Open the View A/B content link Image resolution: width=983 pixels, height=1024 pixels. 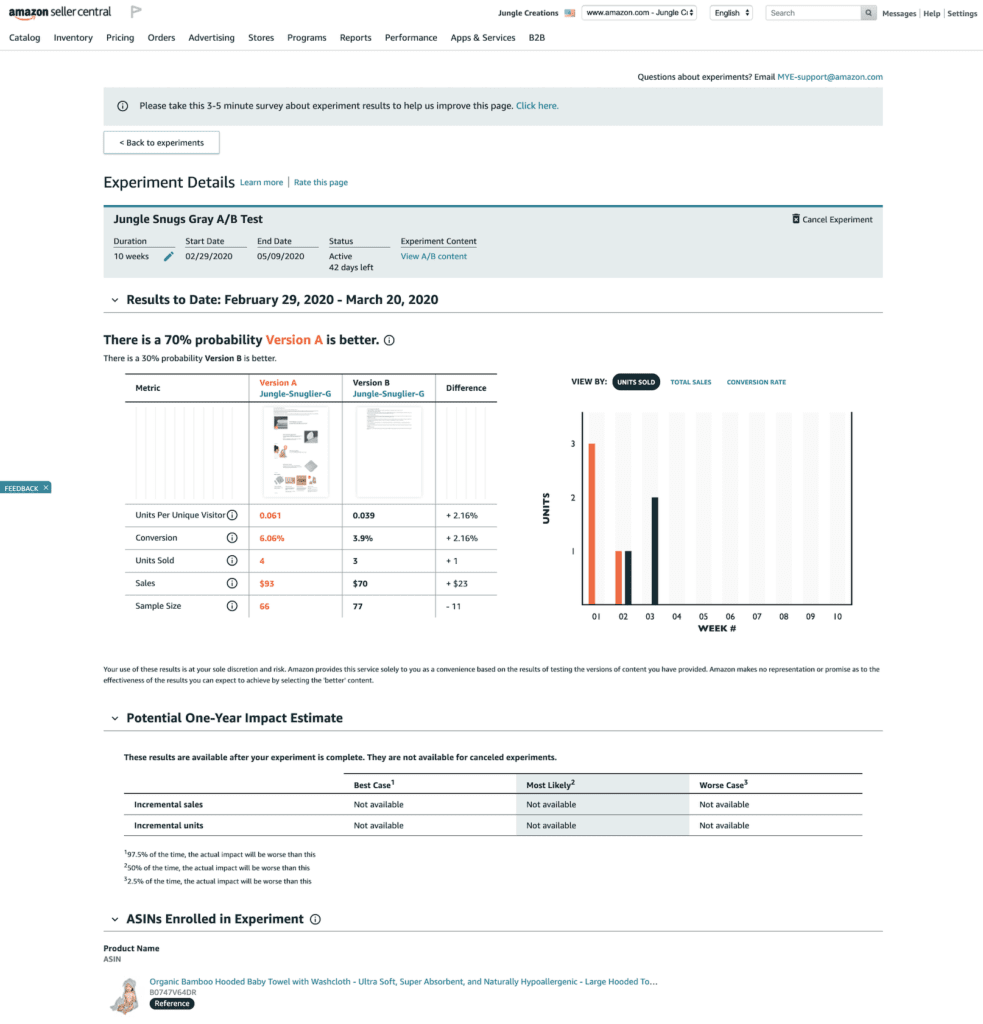click(433, 256)
